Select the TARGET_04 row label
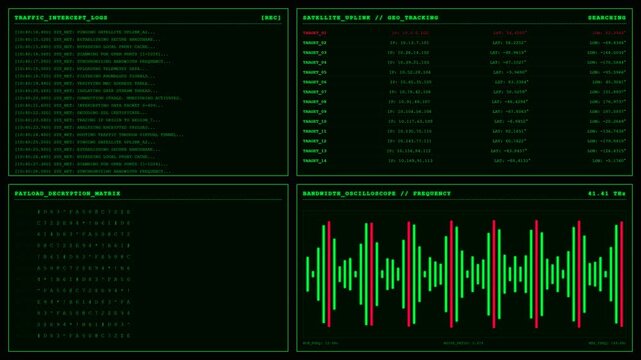Viewport: 641px width, 360px height. coord(314,62)
